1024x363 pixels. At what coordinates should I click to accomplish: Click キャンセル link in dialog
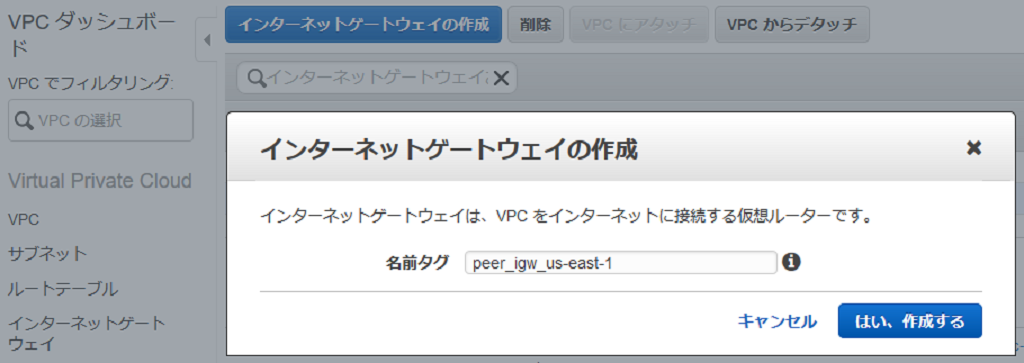coord(776,321)
